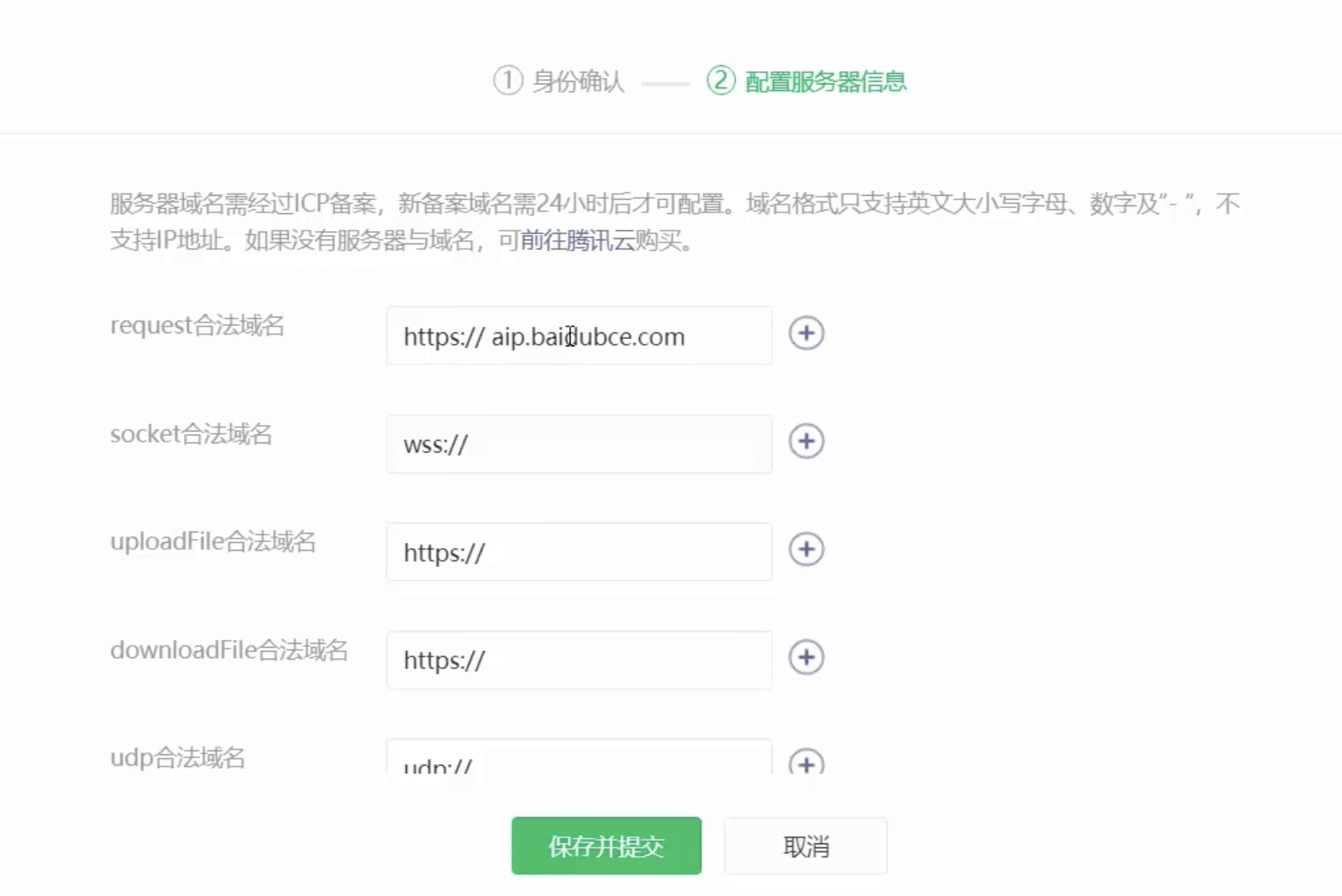Add another request合法域名 entry with plus icon
This screenshot has width=1342, height=896.
tap(806, 333)
